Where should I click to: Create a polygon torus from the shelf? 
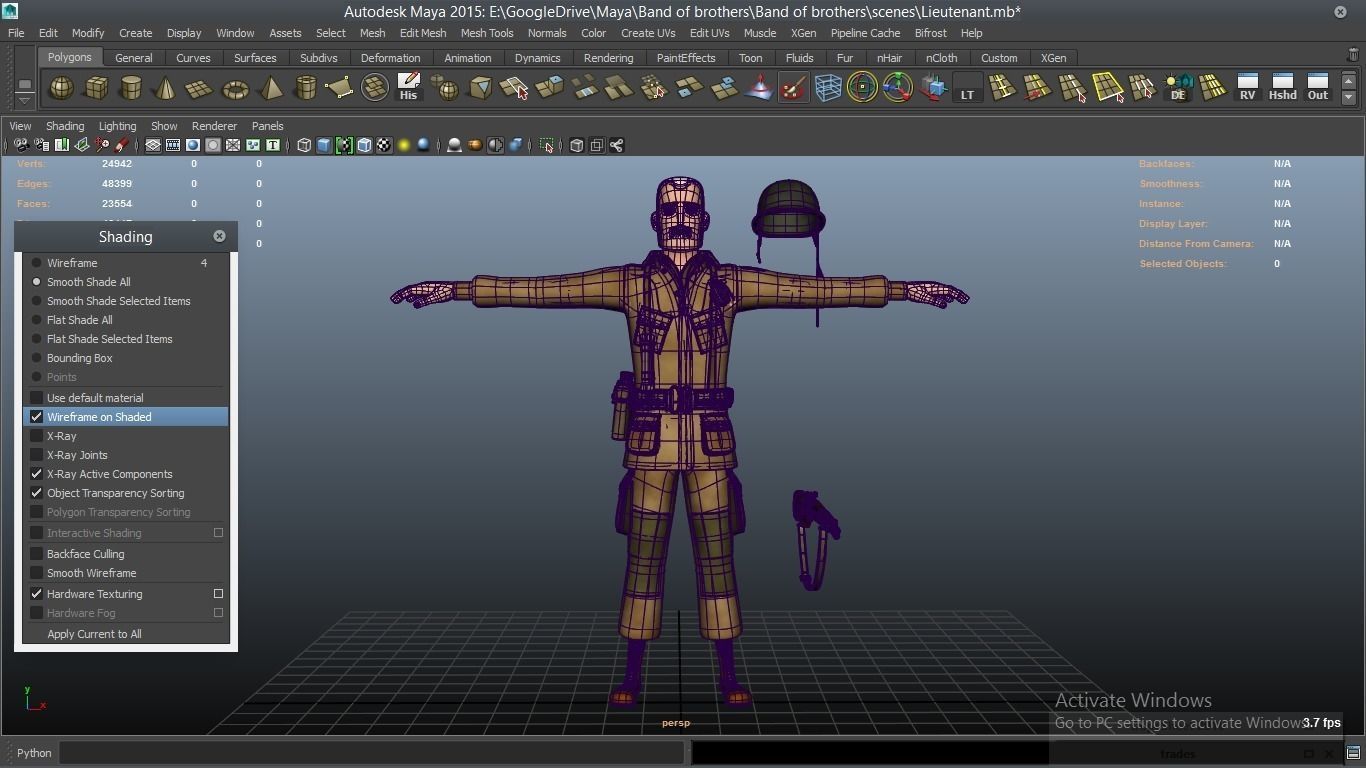[x=235, y=88]
